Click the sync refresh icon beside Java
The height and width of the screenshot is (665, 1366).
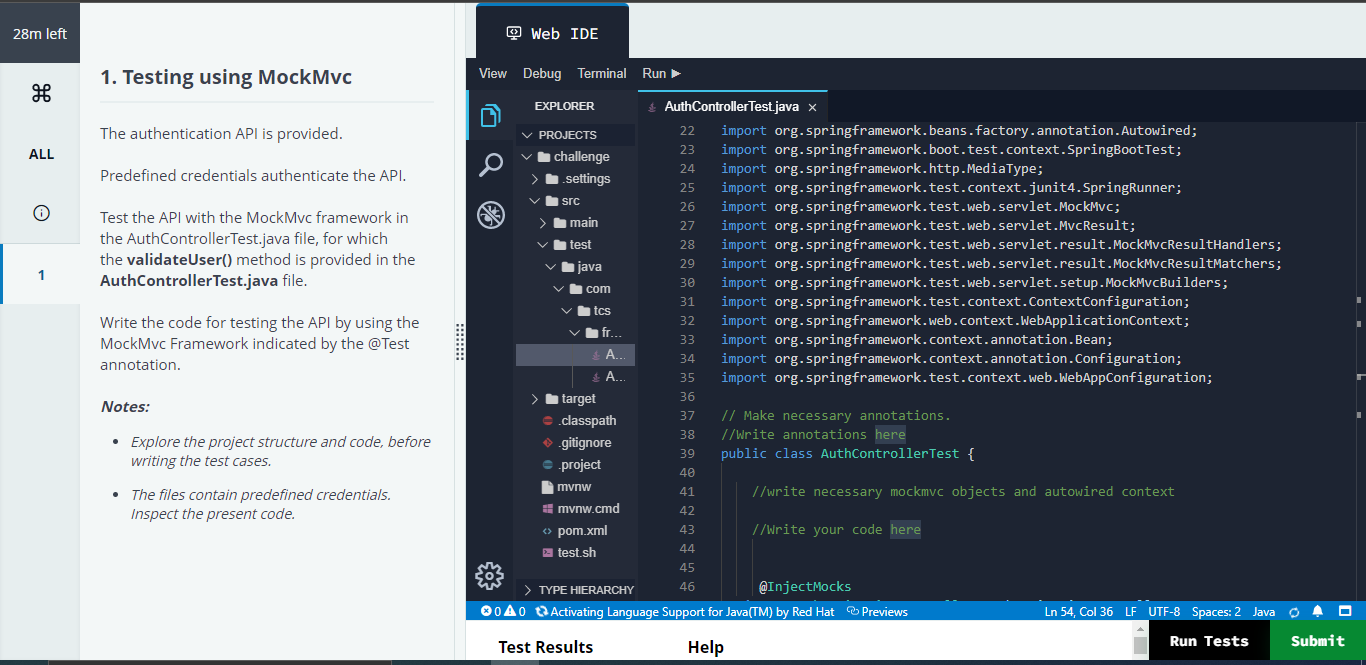coord(1294,611)
